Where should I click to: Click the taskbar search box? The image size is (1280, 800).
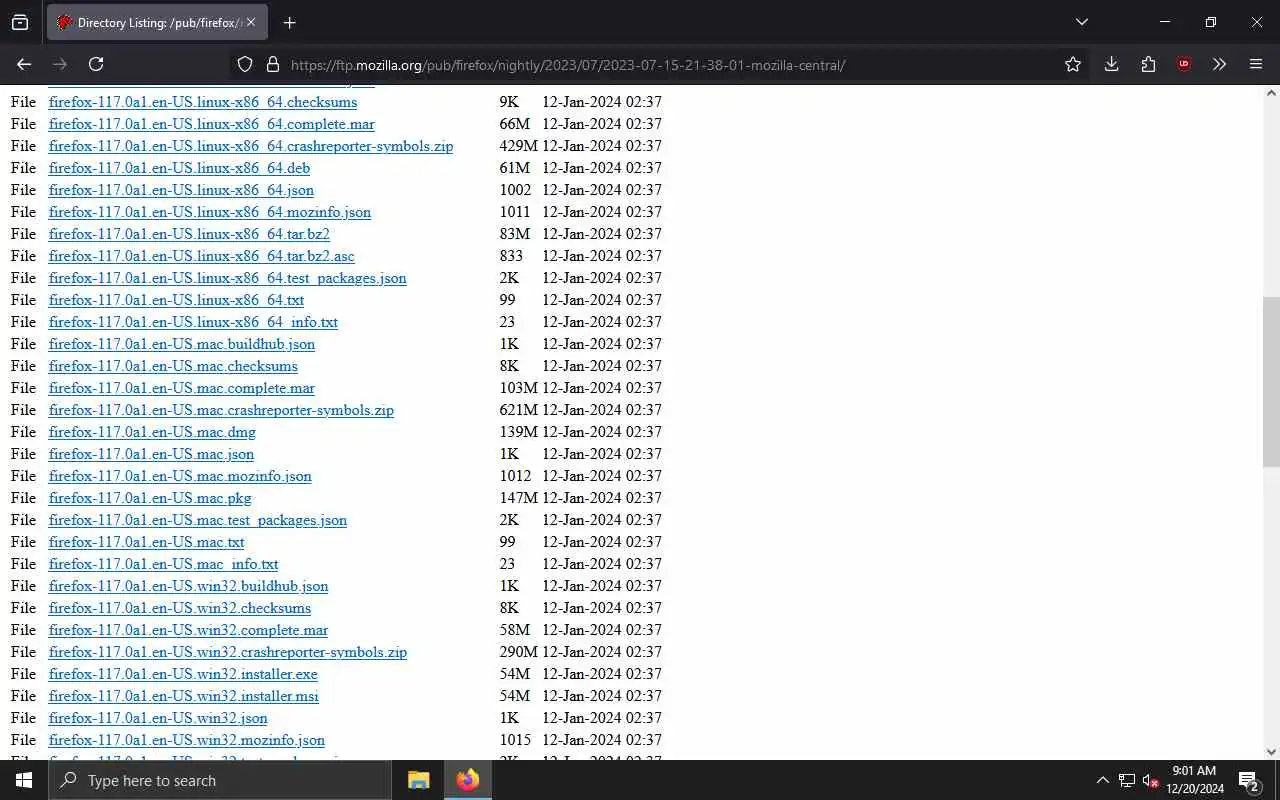(220, 780)
